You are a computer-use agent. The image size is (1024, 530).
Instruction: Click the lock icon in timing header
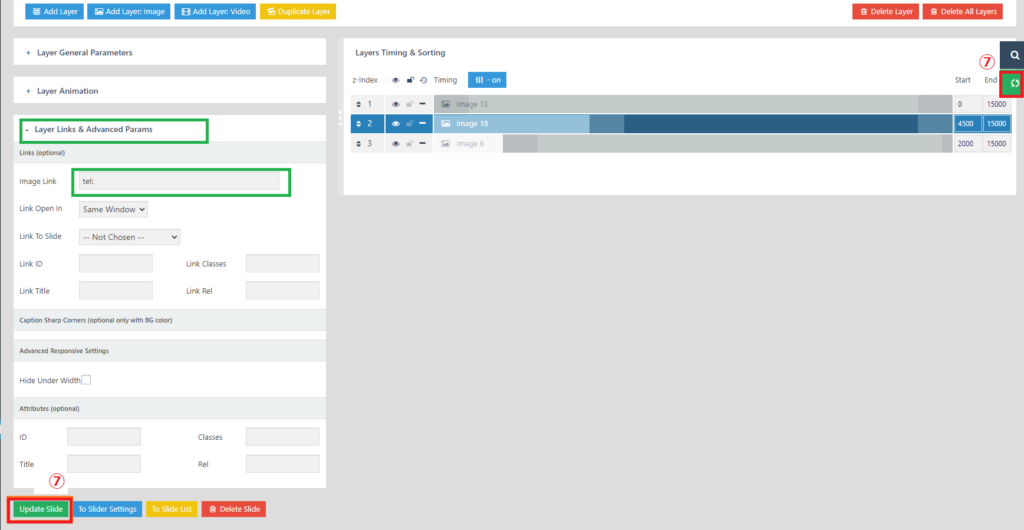(409, 80)
